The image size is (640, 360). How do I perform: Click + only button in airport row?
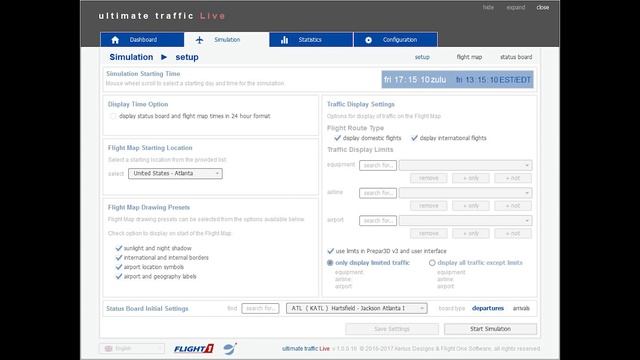coord(471,233)
